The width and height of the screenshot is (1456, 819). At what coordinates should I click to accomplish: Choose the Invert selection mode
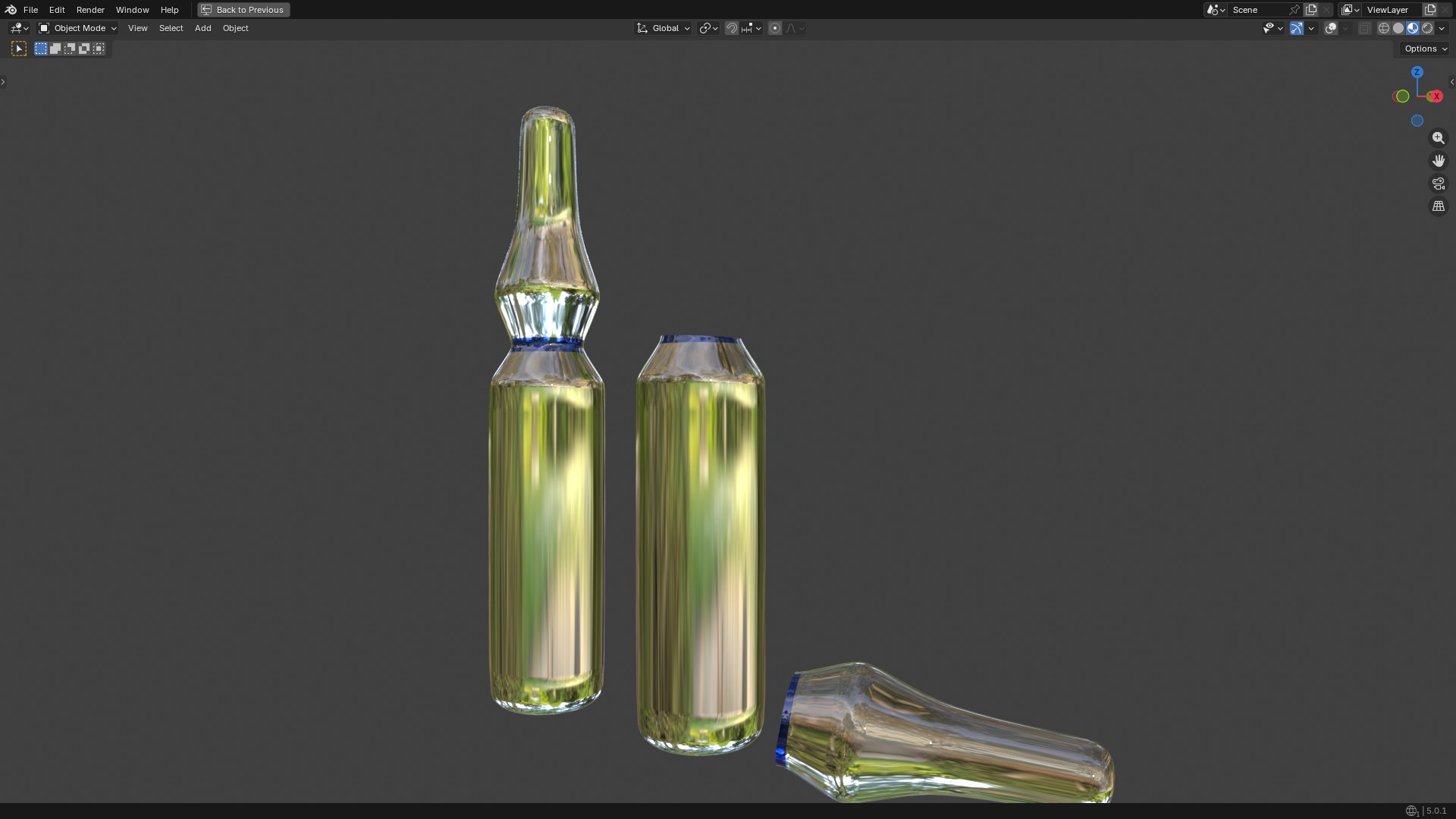click(84, 49)
